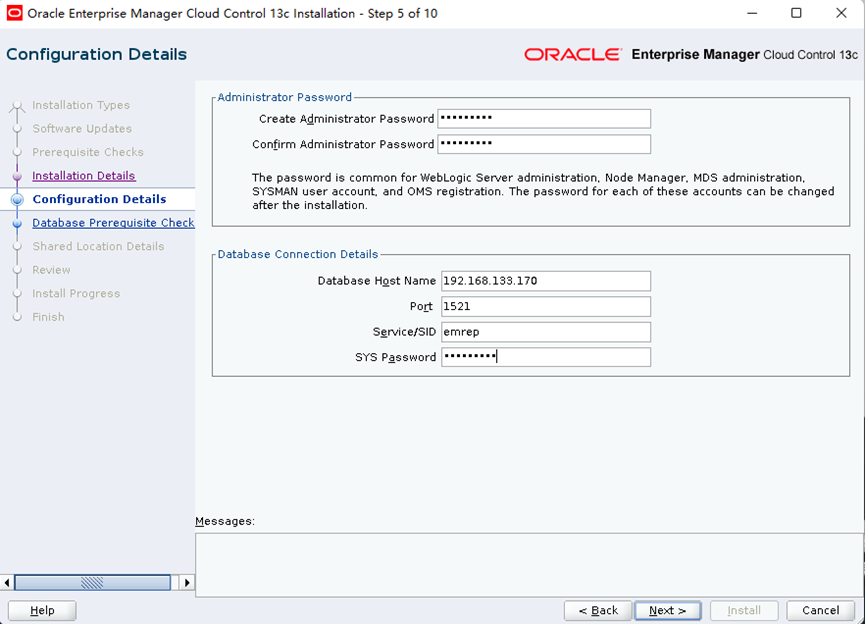Click the Port field showing 1521

pos(546,306)
